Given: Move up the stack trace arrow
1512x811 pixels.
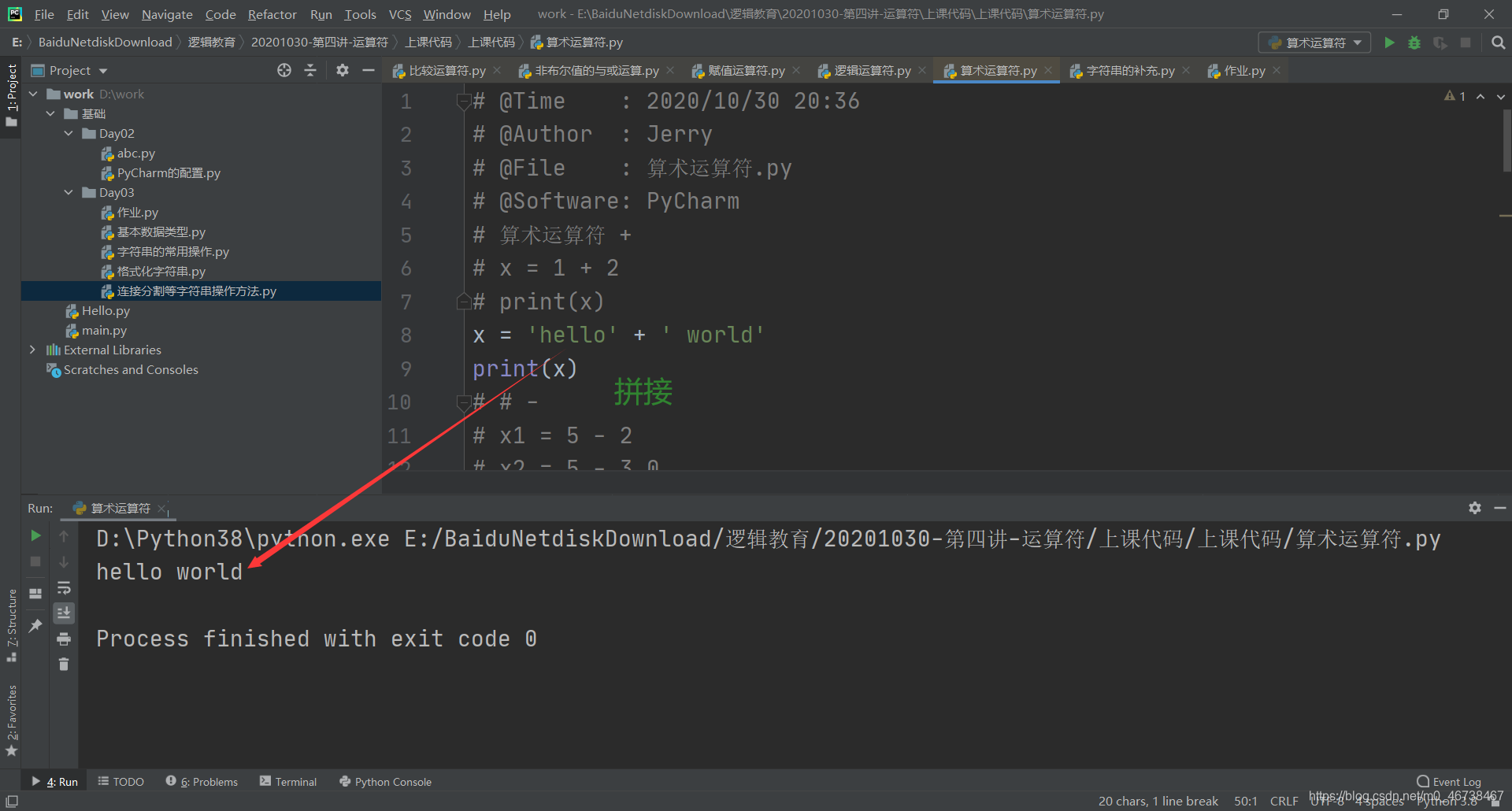Looking at the screenshot, I should pyautogui.click(x=64, y=535).
